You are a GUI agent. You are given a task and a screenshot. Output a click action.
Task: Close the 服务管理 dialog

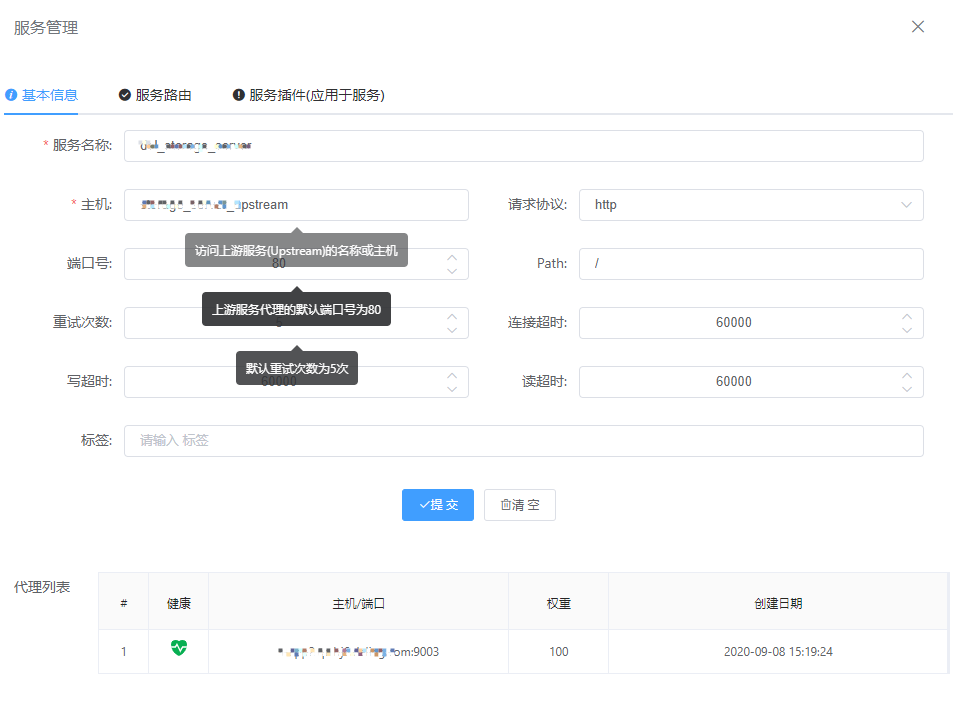pos(918,27)
